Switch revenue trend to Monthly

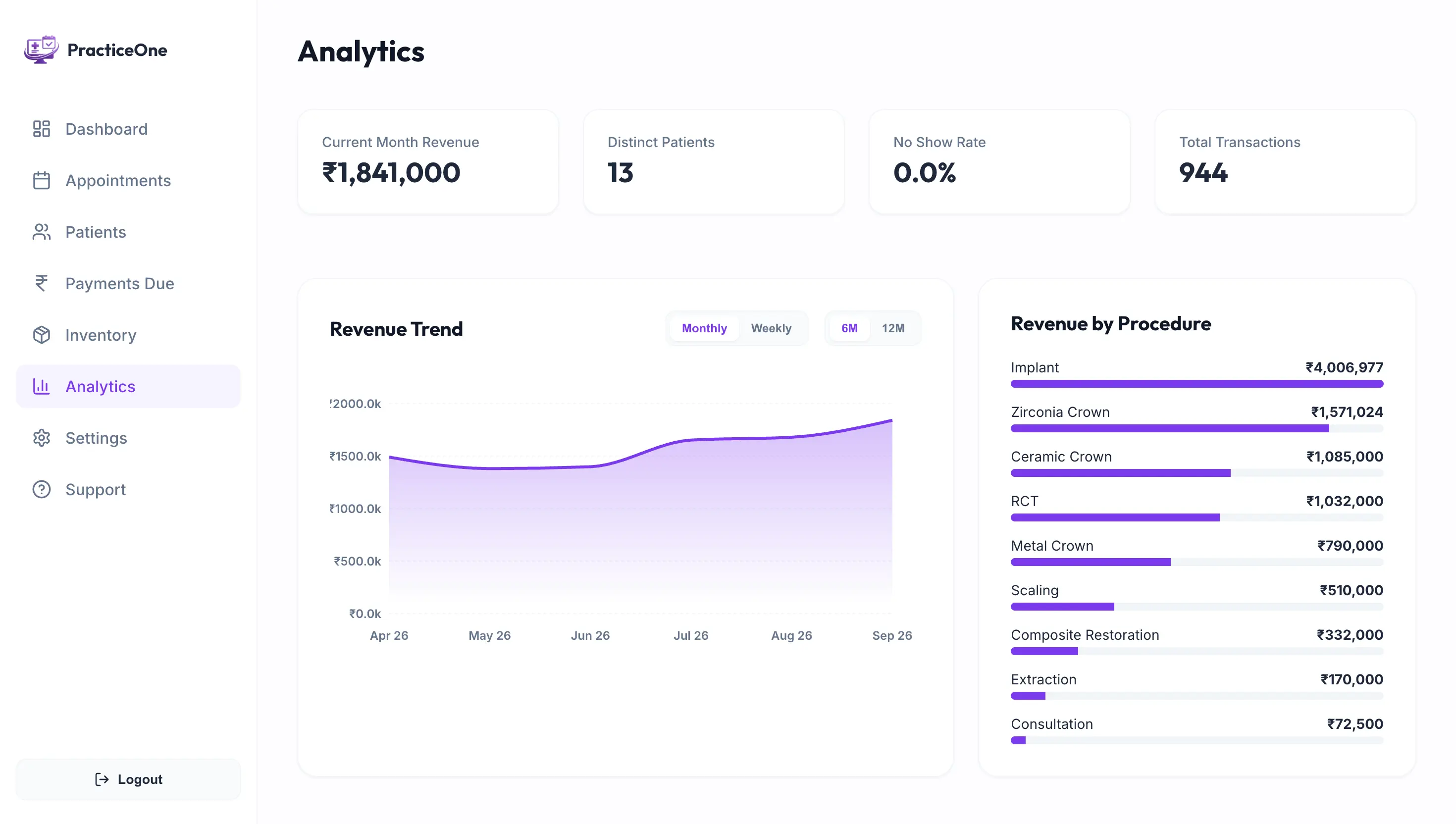tap(704, 328)
